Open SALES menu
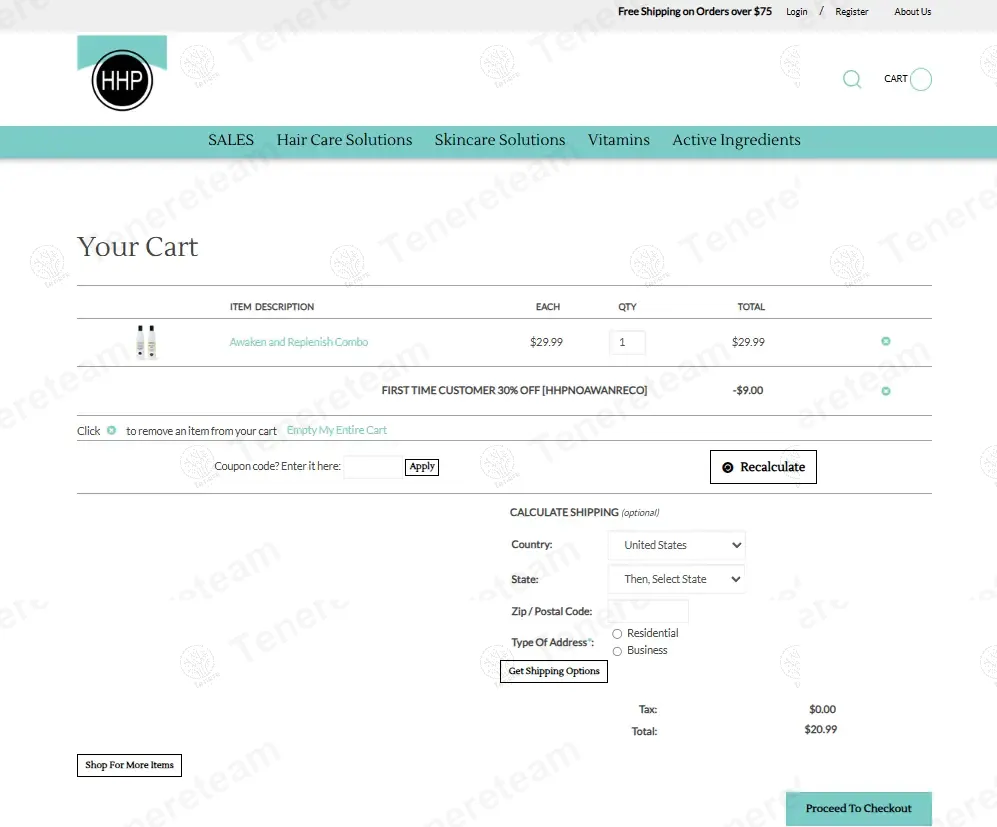The image size is (997, 827). click(231, 140)
